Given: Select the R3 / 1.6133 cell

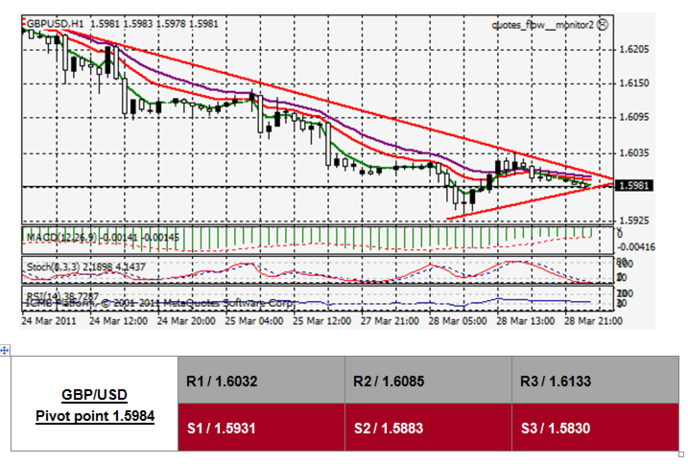Looking at the screenshot, I should [x=595, y=380].
